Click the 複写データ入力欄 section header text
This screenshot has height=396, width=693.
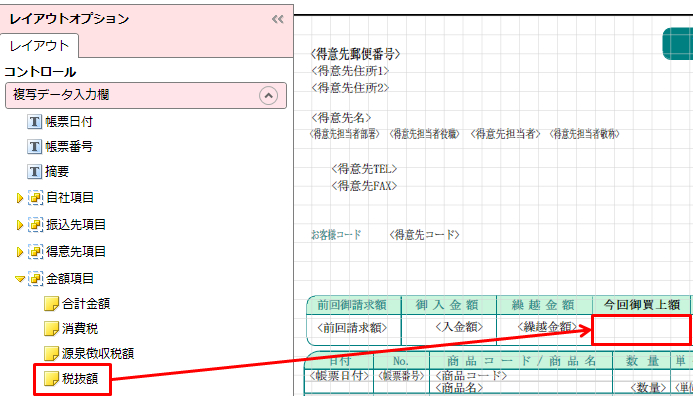coord(61,95)
